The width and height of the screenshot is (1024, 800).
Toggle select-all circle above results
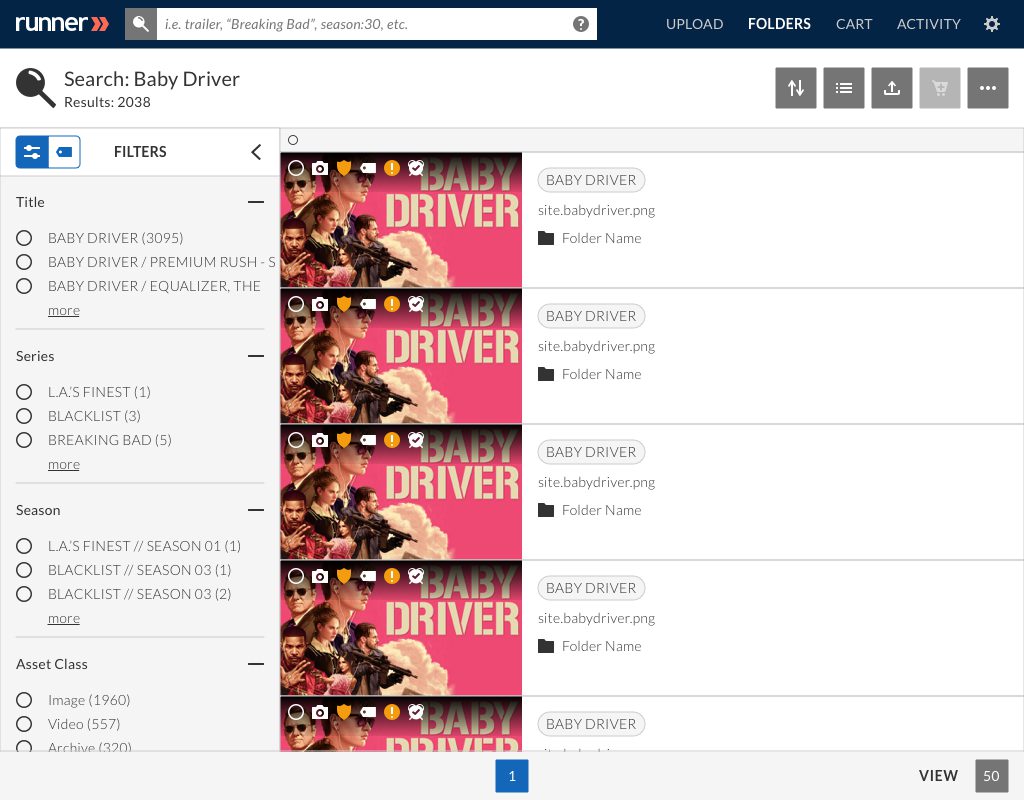point(293,140)
